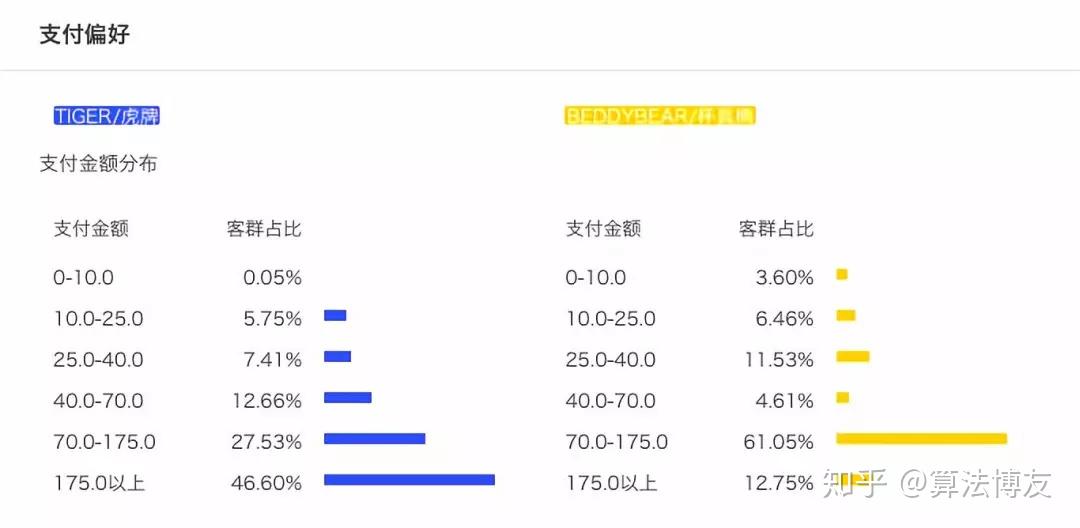The image size is (1080, 528).
Task: Click the right 支付金额 column header
Action: [603, 229]
